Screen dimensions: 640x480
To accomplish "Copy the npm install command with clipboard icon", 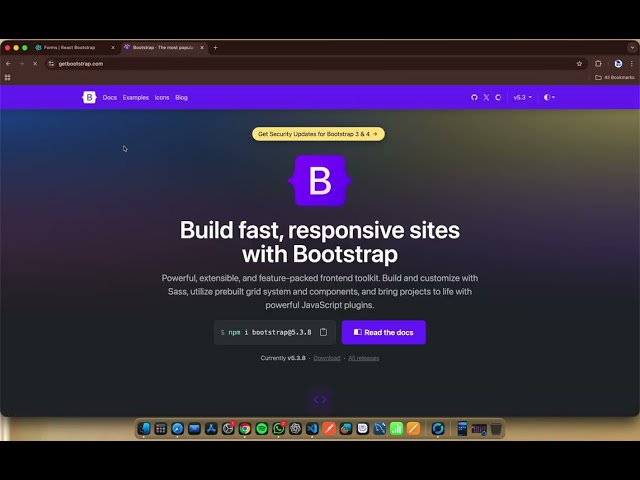I will (x=323, y=332).
